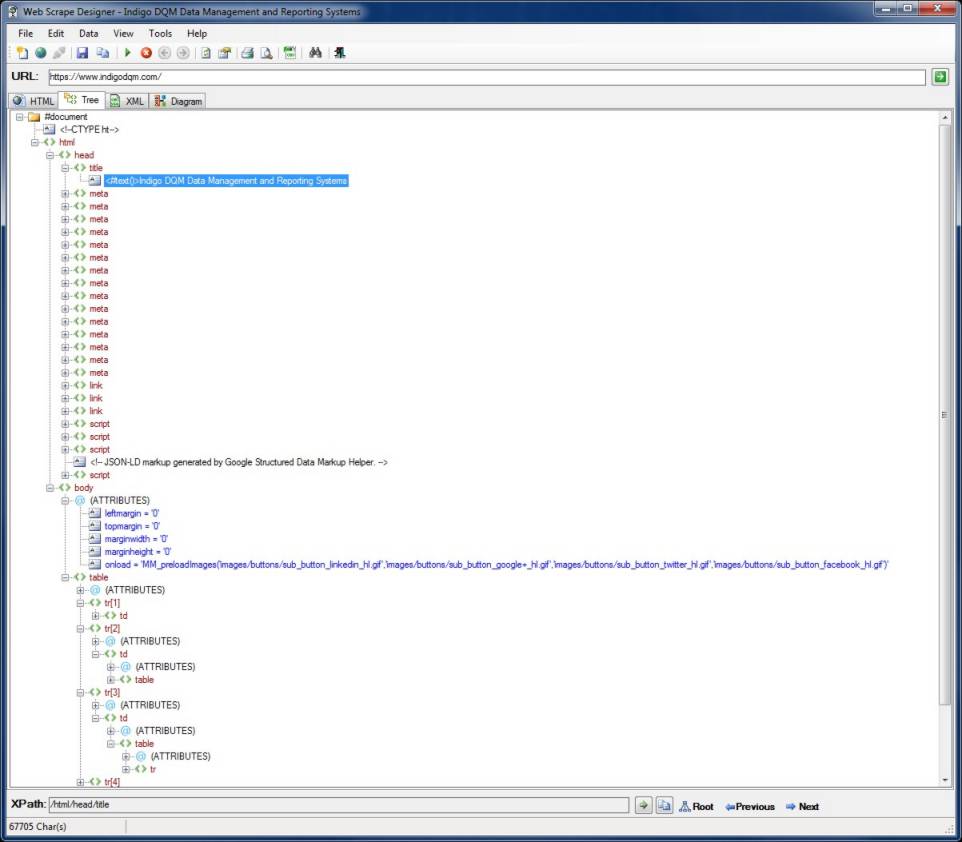Click the red Stop icon
This screenshot has height=842, width=962.
coord(146,53)
